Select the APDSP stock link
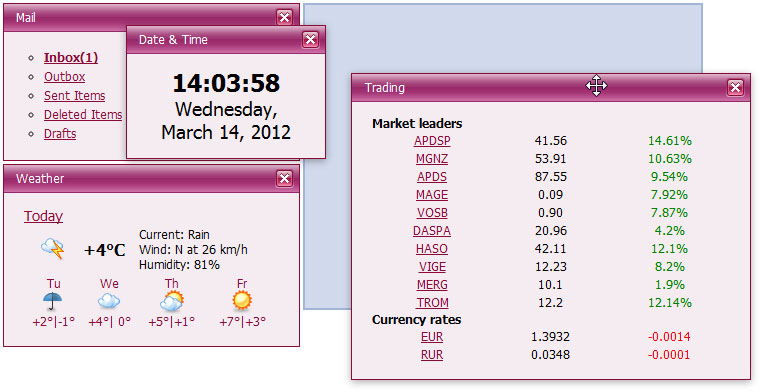The height and width of the screenshot is (391, 761). pos(432,141)
